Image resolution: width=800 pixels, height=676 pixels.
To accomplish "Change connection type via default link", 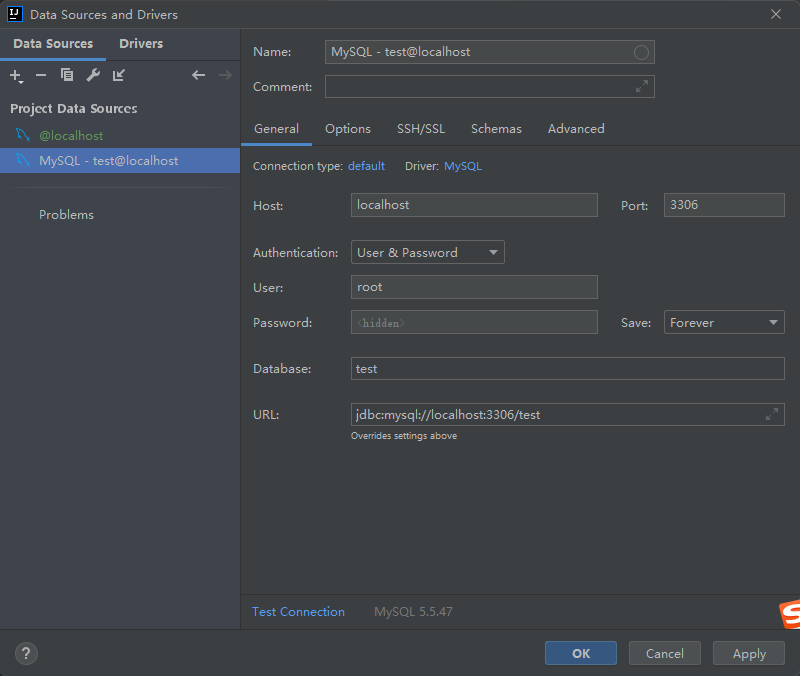I will click(366, 166).
